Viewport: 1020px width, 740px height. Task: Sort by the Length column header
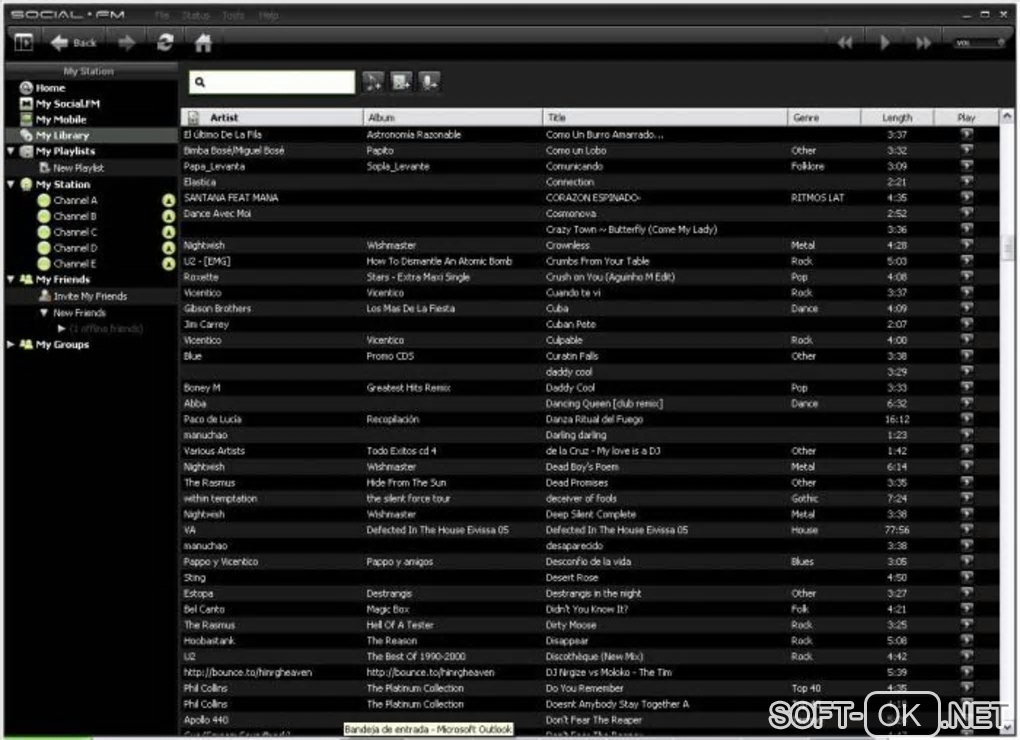tap(898, 118)
